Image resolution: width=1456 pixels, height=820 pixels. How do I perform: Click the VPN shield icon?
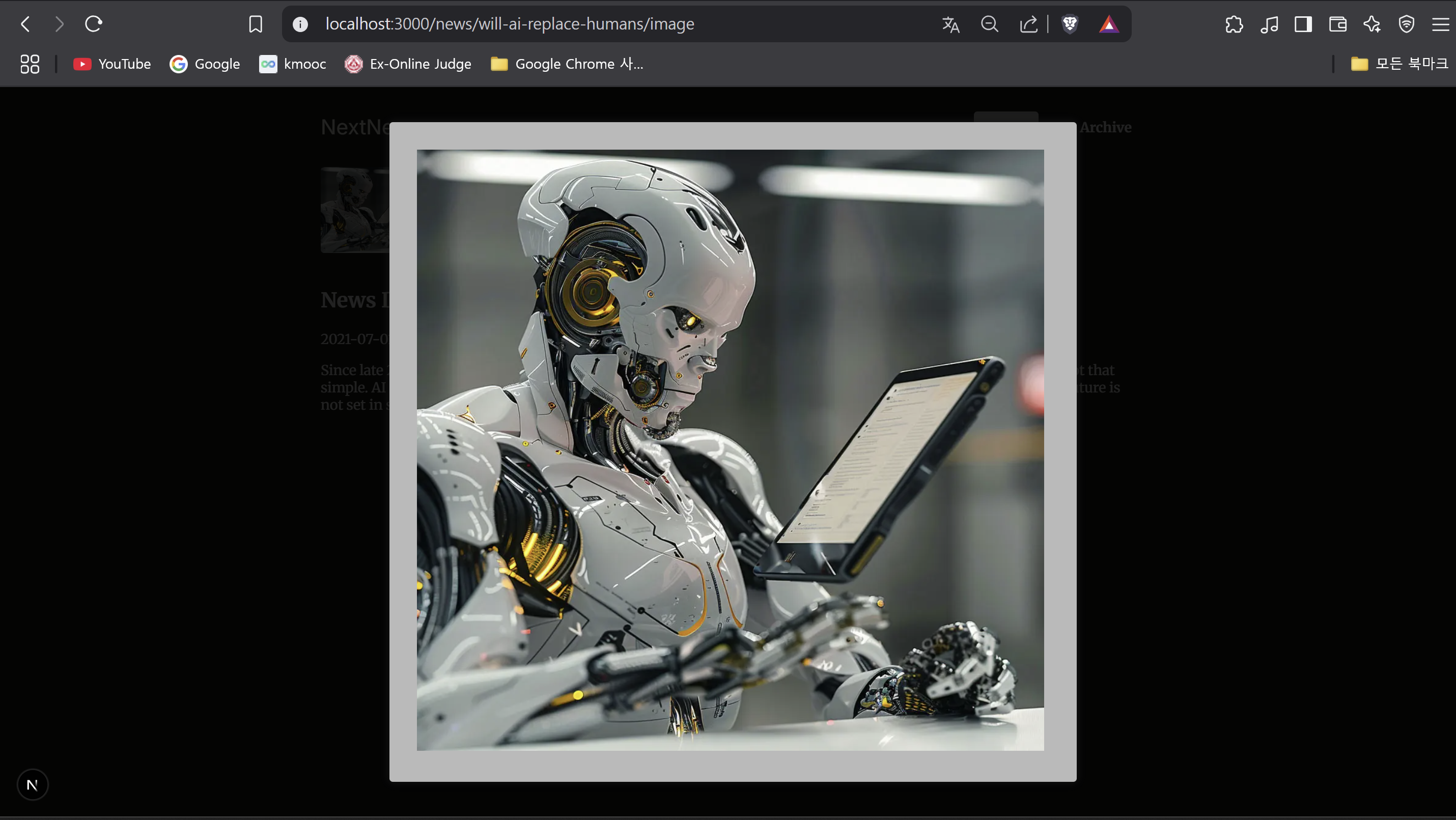coord(1406,24)
